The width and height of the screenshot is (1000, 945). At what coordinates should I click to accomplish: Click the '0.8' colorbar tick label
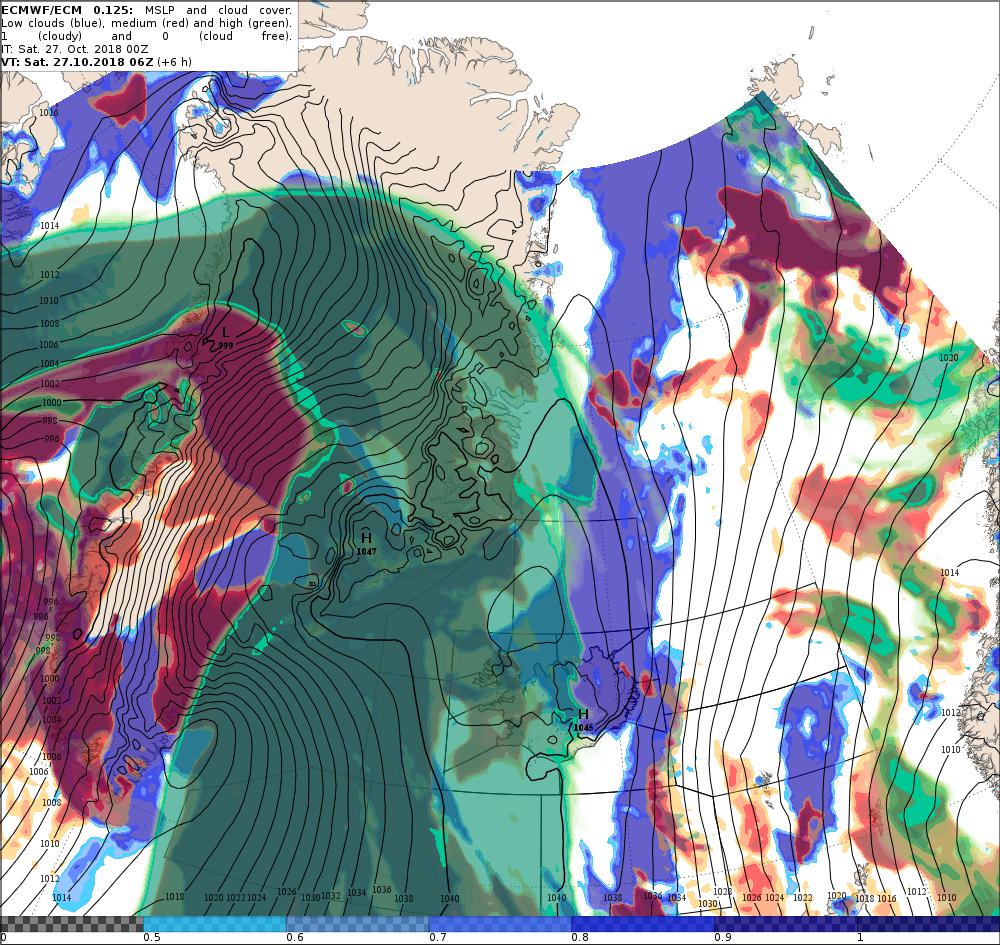click(x=580, y=937)
